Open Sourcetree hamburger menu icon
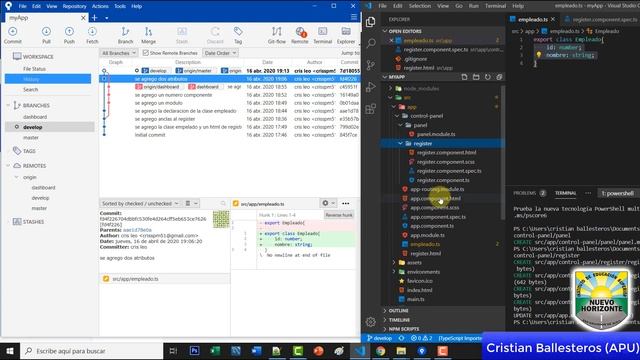 (354, 17)
